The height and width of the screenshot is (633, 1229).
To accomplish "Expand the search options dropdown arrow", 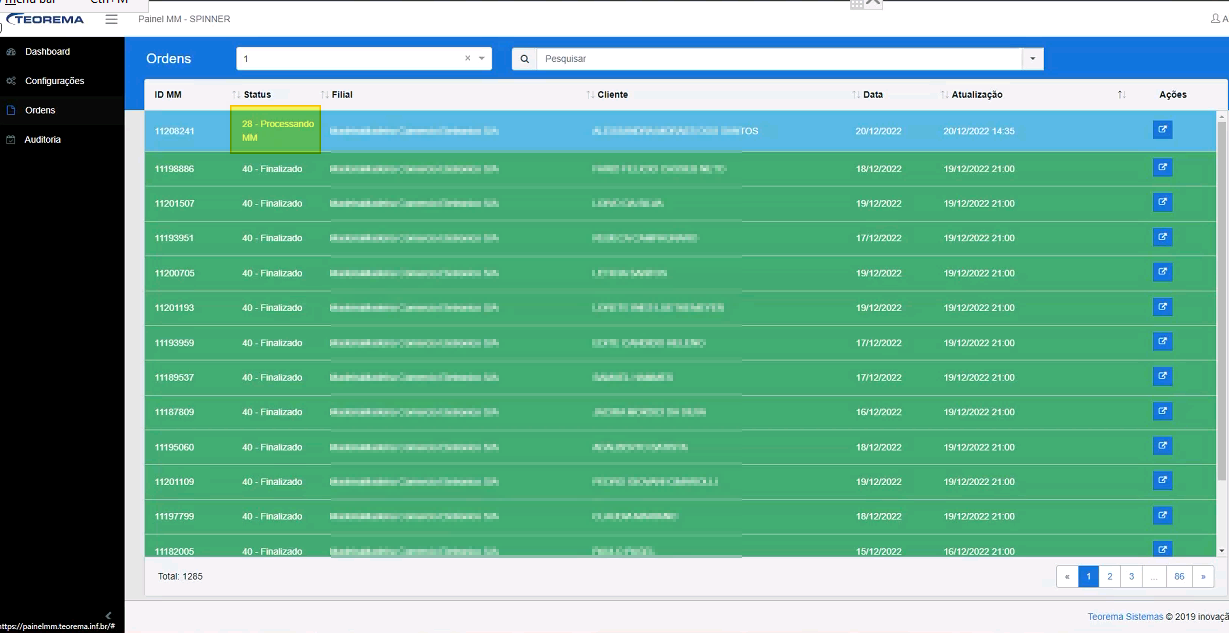I will tap(1032, 59).
